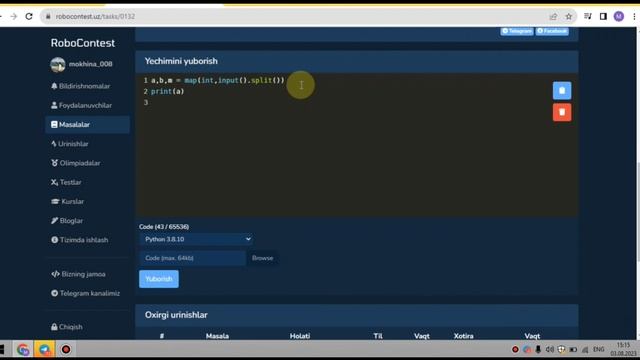The height and width of the screenshot is (360, 640).
Task: Open the taskbar clock and date
Action: coord(623,349)
